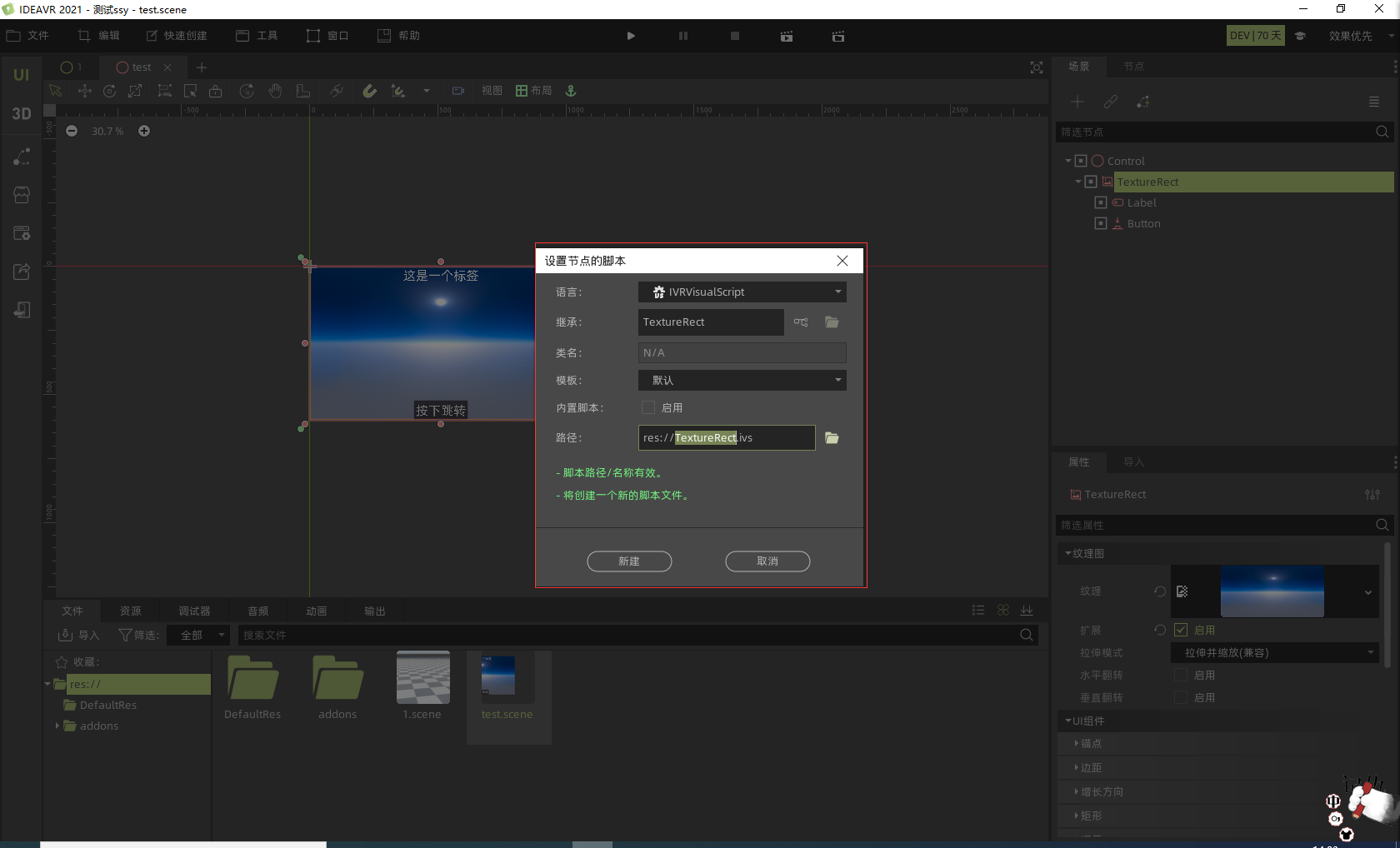Viewport: 1400px width, 848px height.
Task: Enable the built-in script checkbox
Action: point(648,407)
